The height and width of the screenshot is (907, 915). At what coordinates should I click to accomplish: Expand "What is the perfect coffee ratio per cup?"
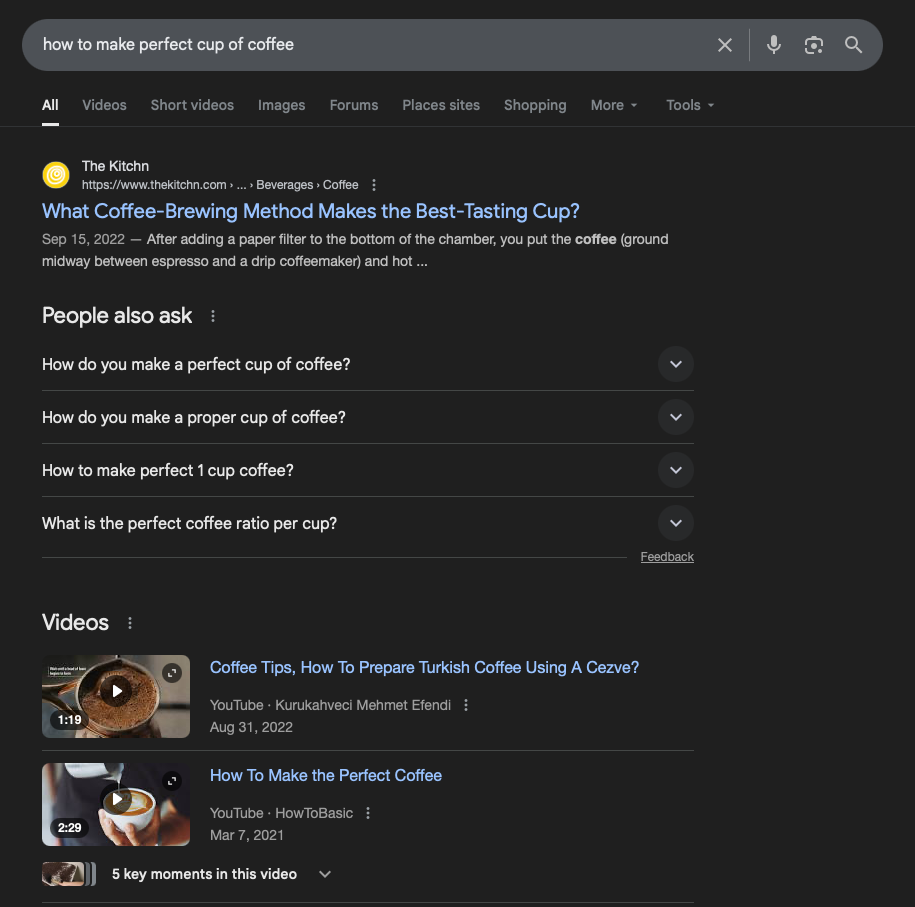[x=676, y=523]
